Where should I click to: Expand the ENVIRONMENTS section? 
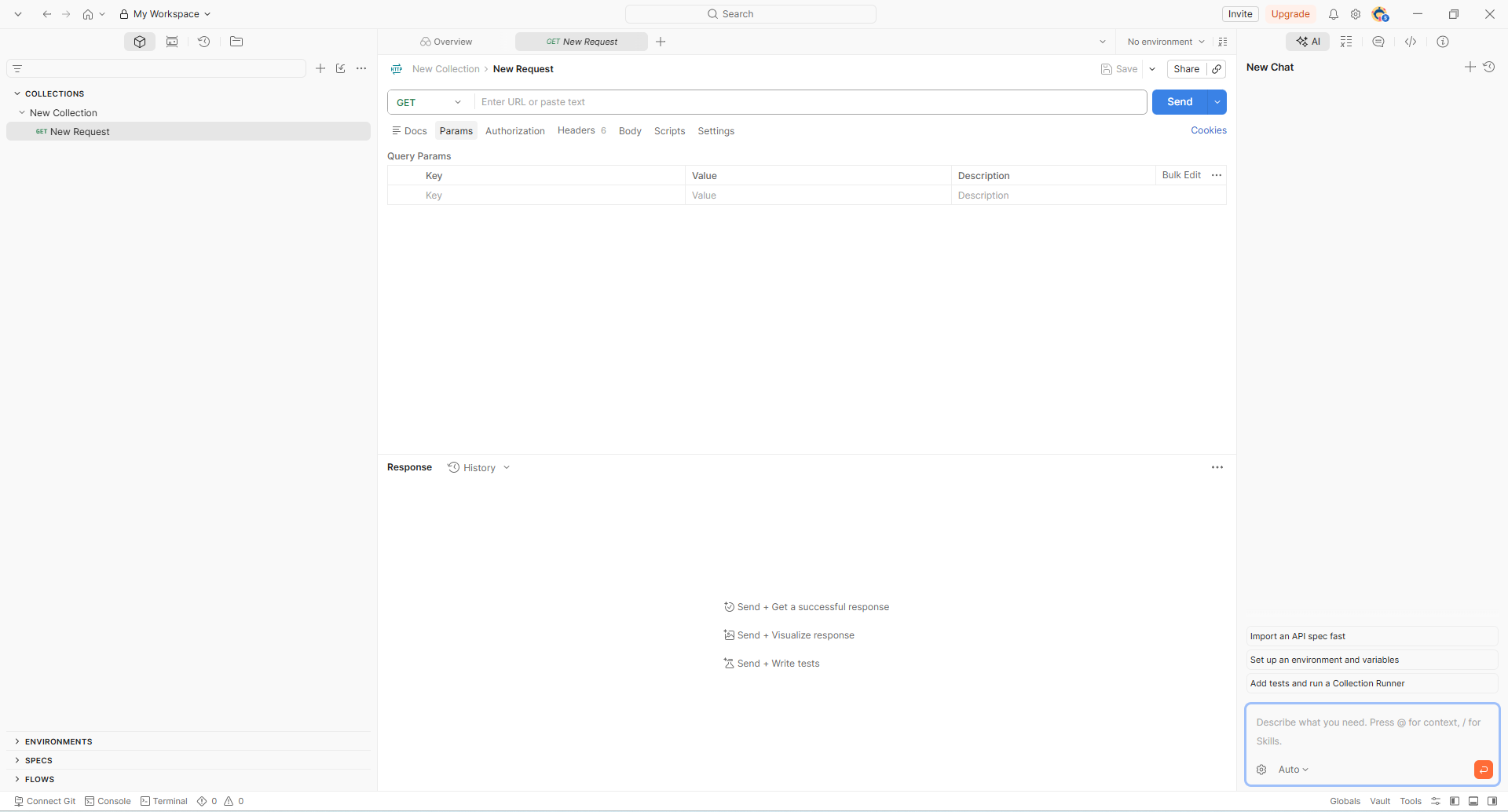coord(17,741)
